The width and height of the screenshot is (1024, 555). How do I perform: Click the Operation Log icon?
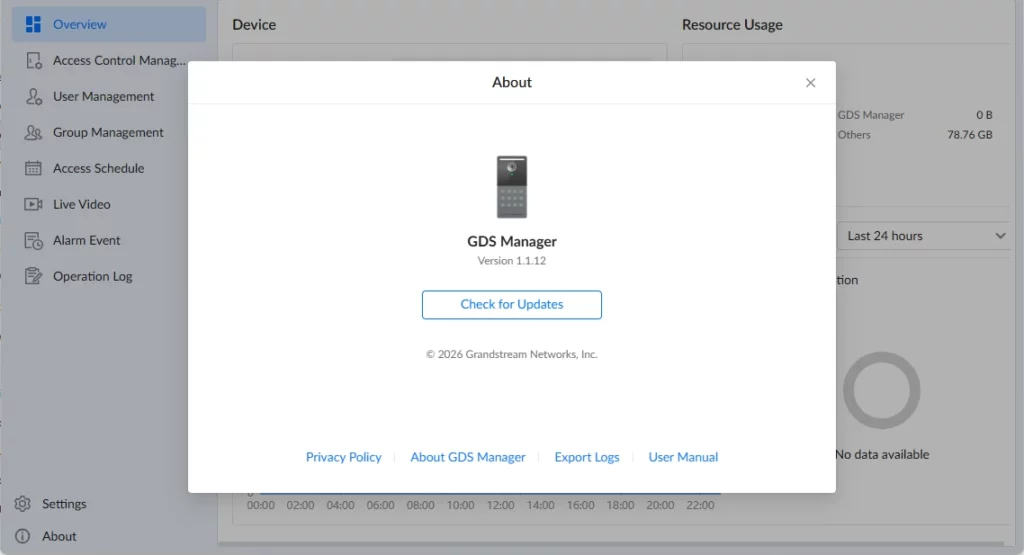coord(33,276)
